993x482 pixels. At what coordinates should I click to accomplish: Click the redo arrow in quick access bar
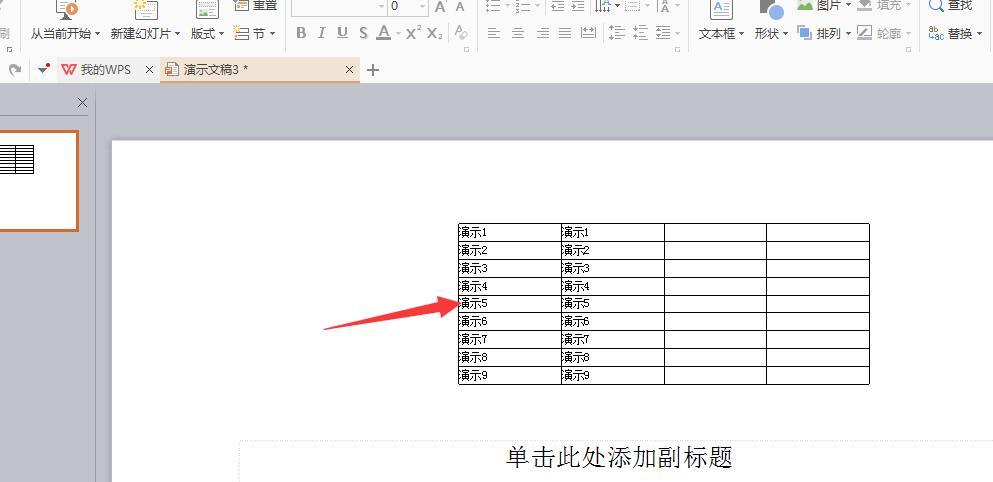(15, 70)
